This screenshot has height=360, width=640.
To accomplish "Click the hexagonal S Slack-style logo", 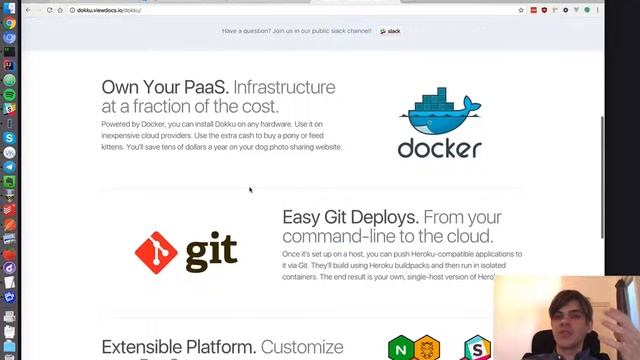I will [x=477, y=348].
